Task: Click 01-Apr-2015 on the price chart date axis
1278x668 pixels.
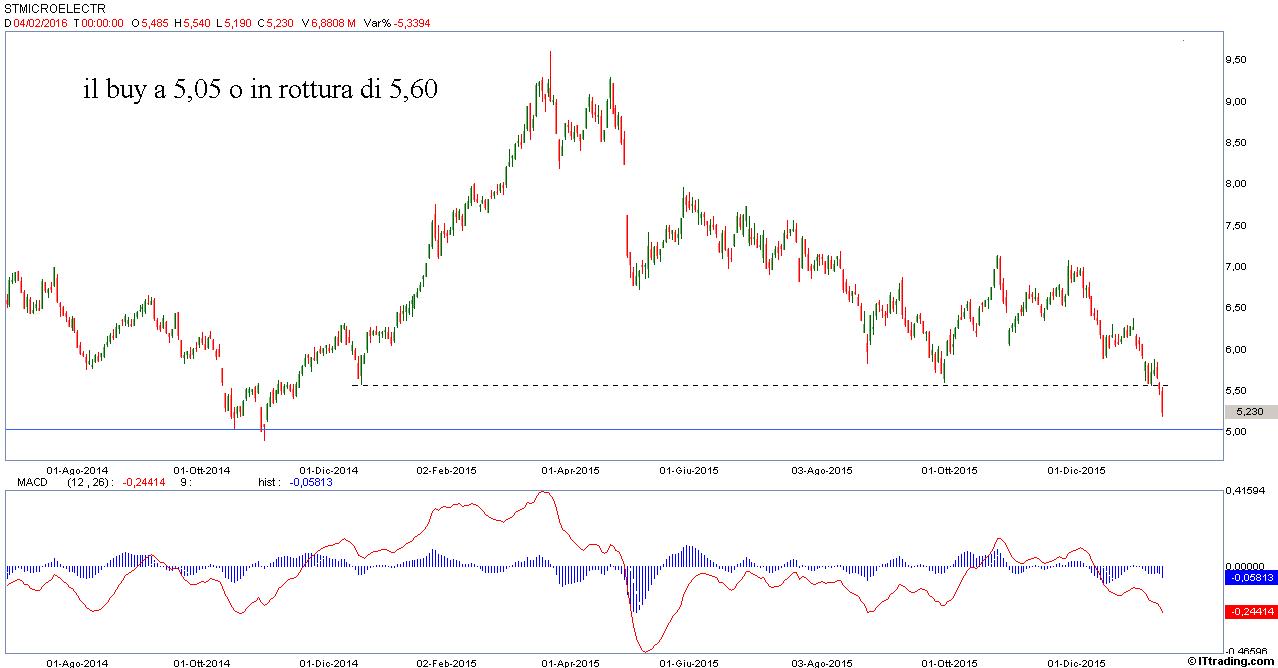Action: point(570,469)
